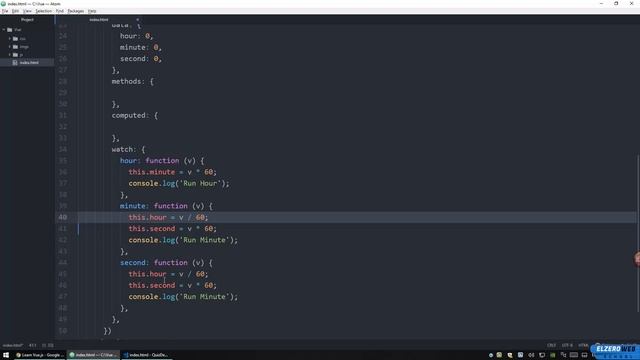
Task: Click the index.html file name in status bar
Action: [12, 345]
